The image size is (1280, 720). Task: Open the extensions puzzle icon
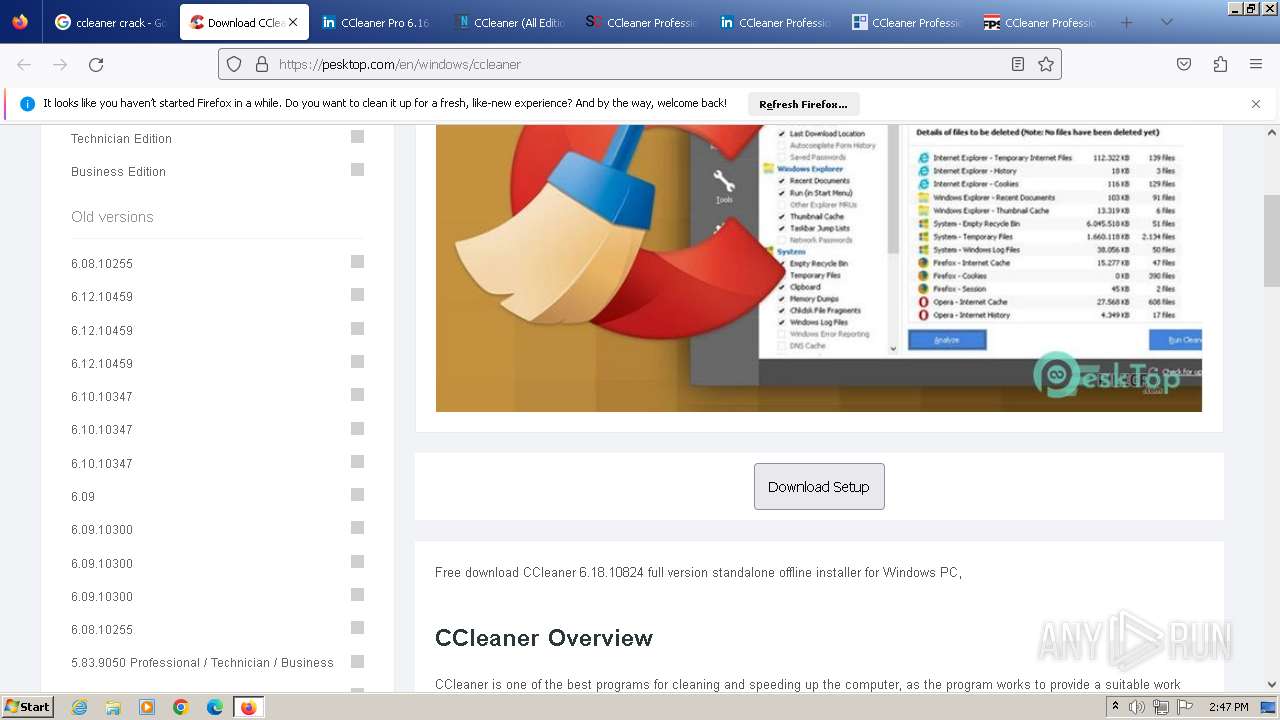click(x=1220, y=64)
